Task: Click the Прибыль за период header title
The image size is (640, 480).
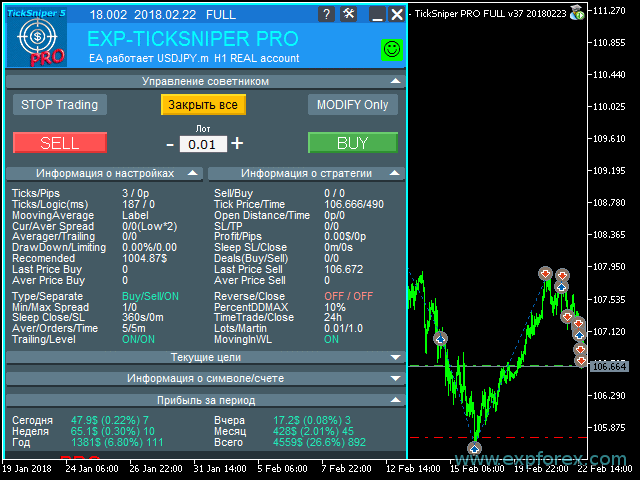Action: (x=206, y=400)
